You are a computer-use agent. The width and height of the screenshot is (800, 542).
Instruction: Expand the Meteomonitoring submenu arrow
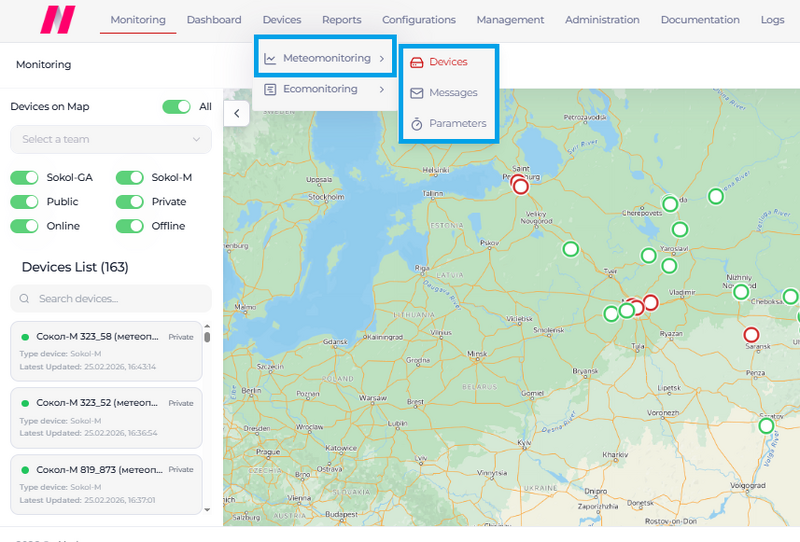(x=382, y=59)
